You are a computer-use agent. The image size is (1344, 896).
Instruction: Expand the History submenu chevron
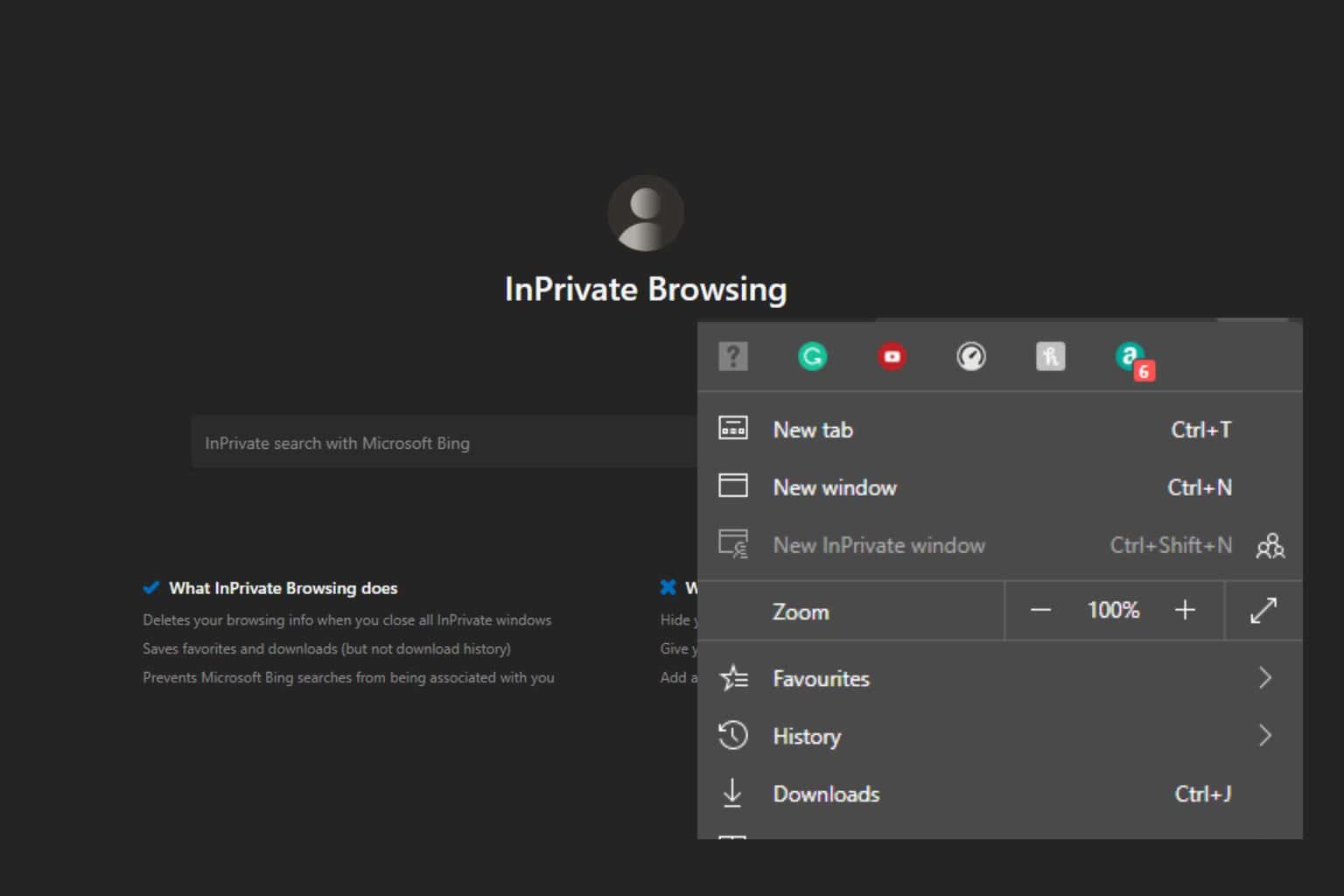(1265, 736)
